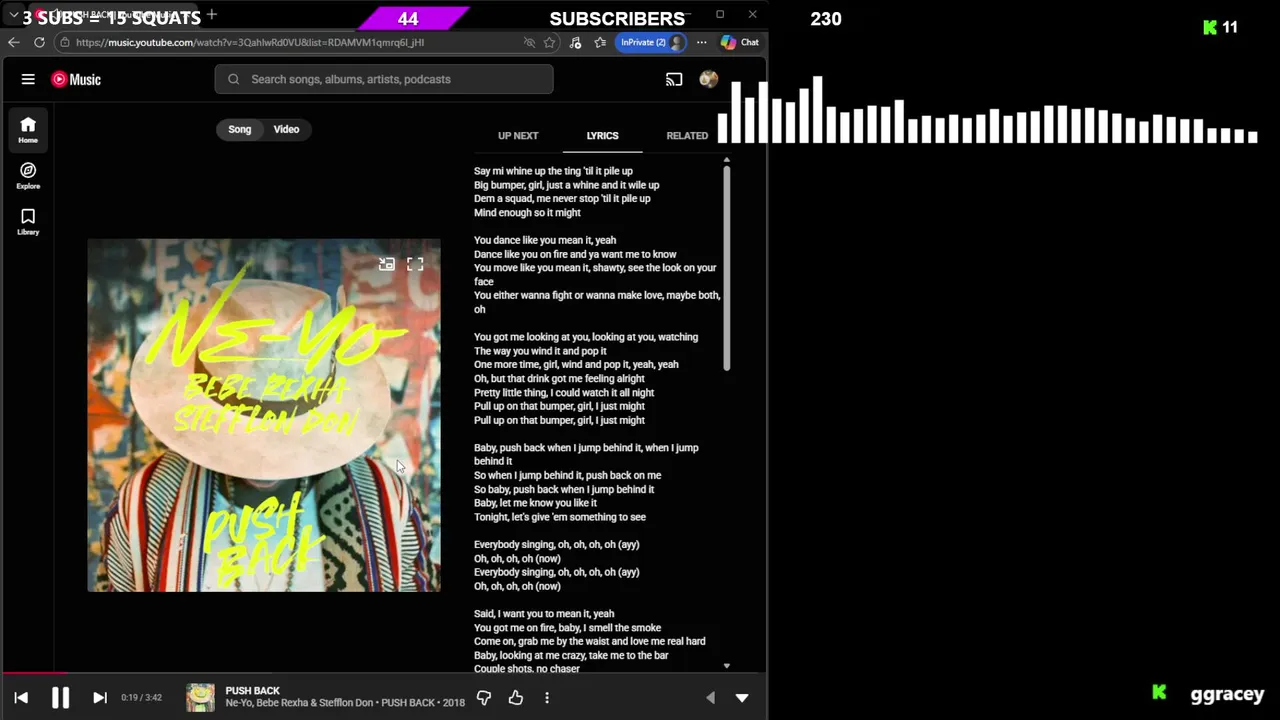The width and height of the screenshot is (1280, 720).
Task: Click lyric 'Said, I want you to mean it'
Action: 544,614
